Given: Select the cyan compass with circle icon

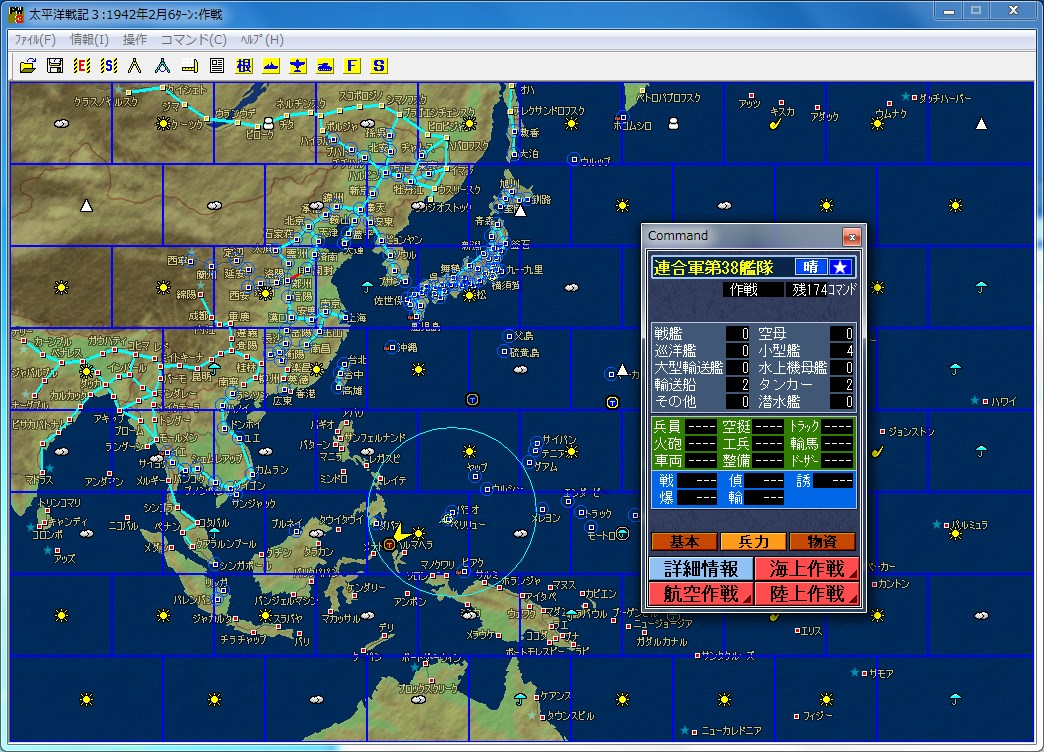Looking at the screenshot, I should coord(162,65).
